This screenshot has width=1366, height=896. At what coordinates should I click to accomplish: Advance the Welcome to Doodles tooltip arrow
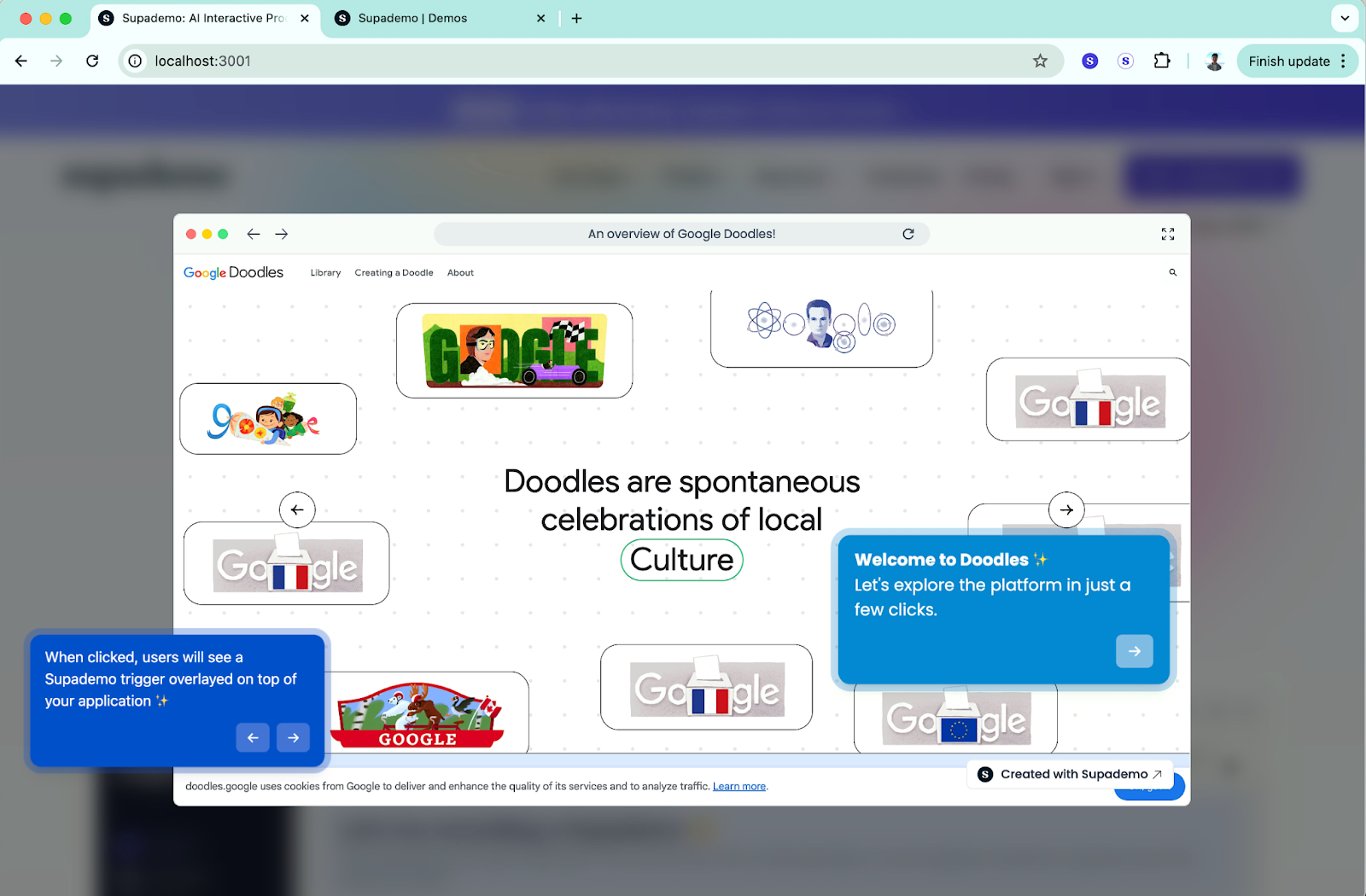(x=1134, y=651)
